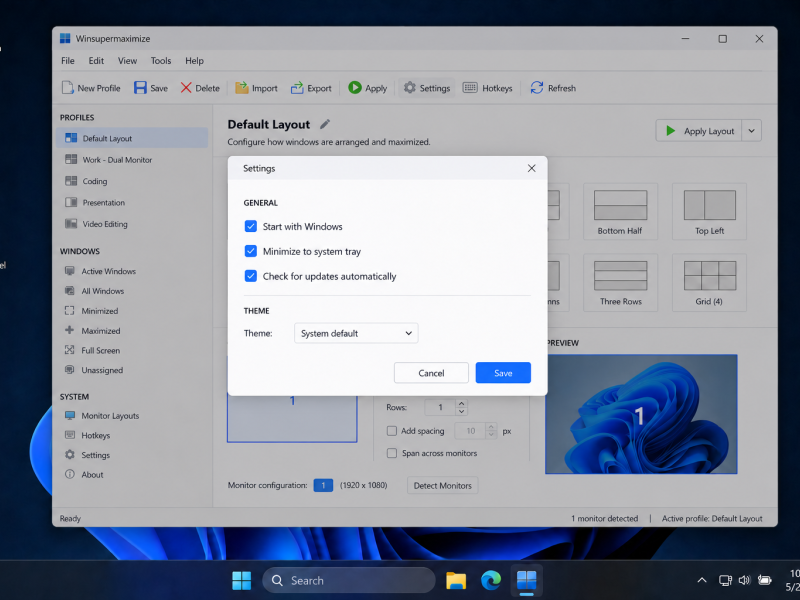Choose the Grid (4) layout thumbnail
This screenshot has height=600, width=800.
point(709,282)
